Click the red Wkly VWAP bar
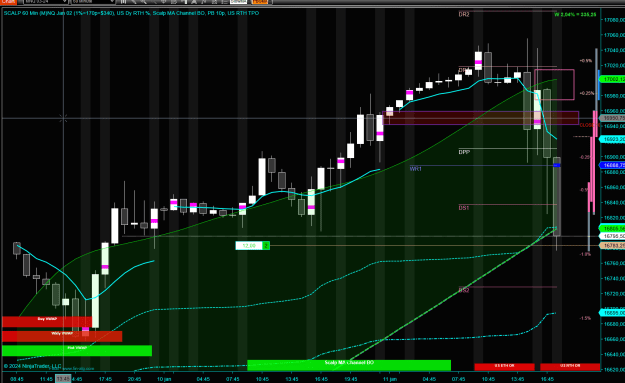625x383 pixels. 62,336
